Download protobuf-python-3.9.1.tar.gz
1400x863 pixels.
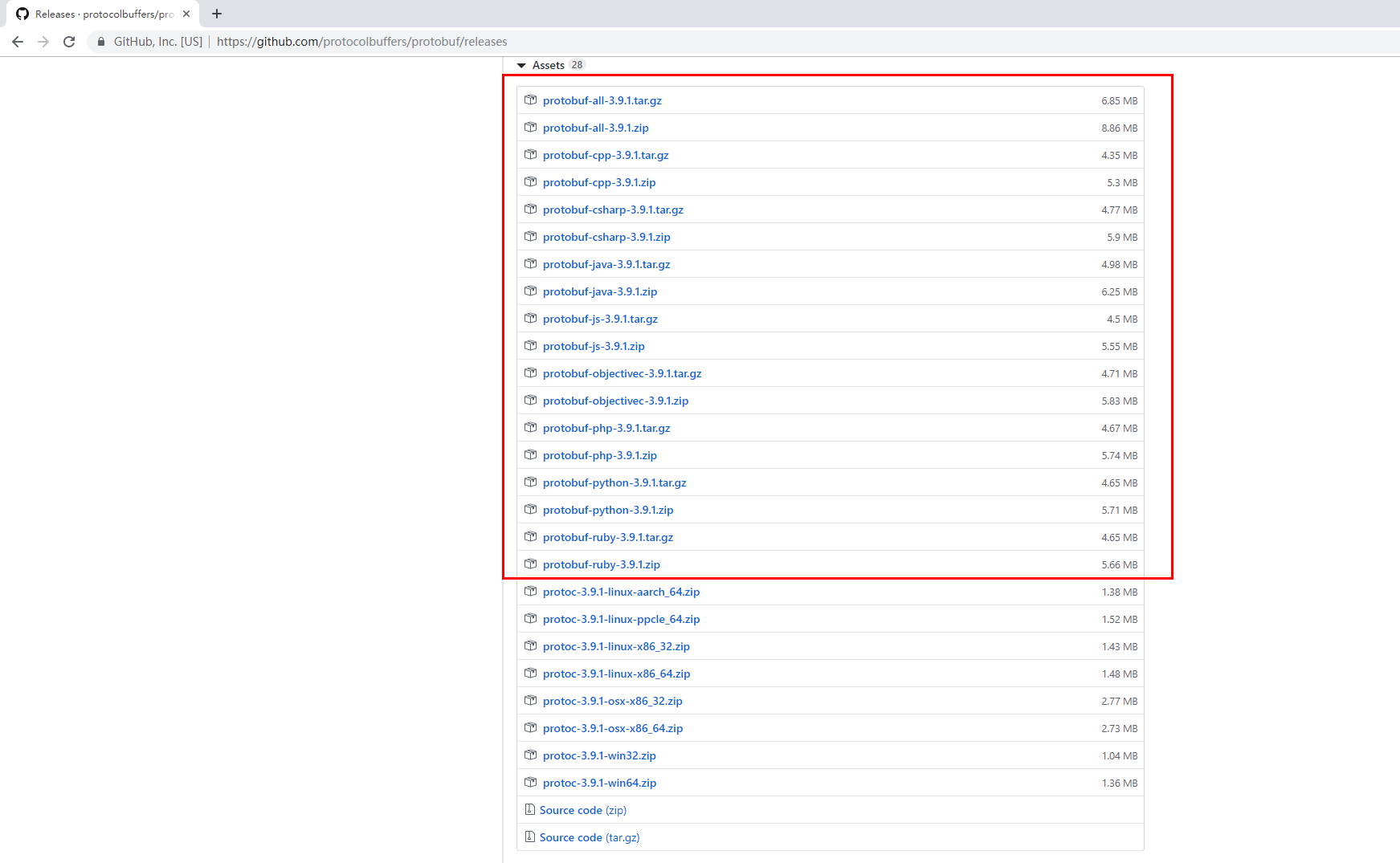(x=614, y=482)
